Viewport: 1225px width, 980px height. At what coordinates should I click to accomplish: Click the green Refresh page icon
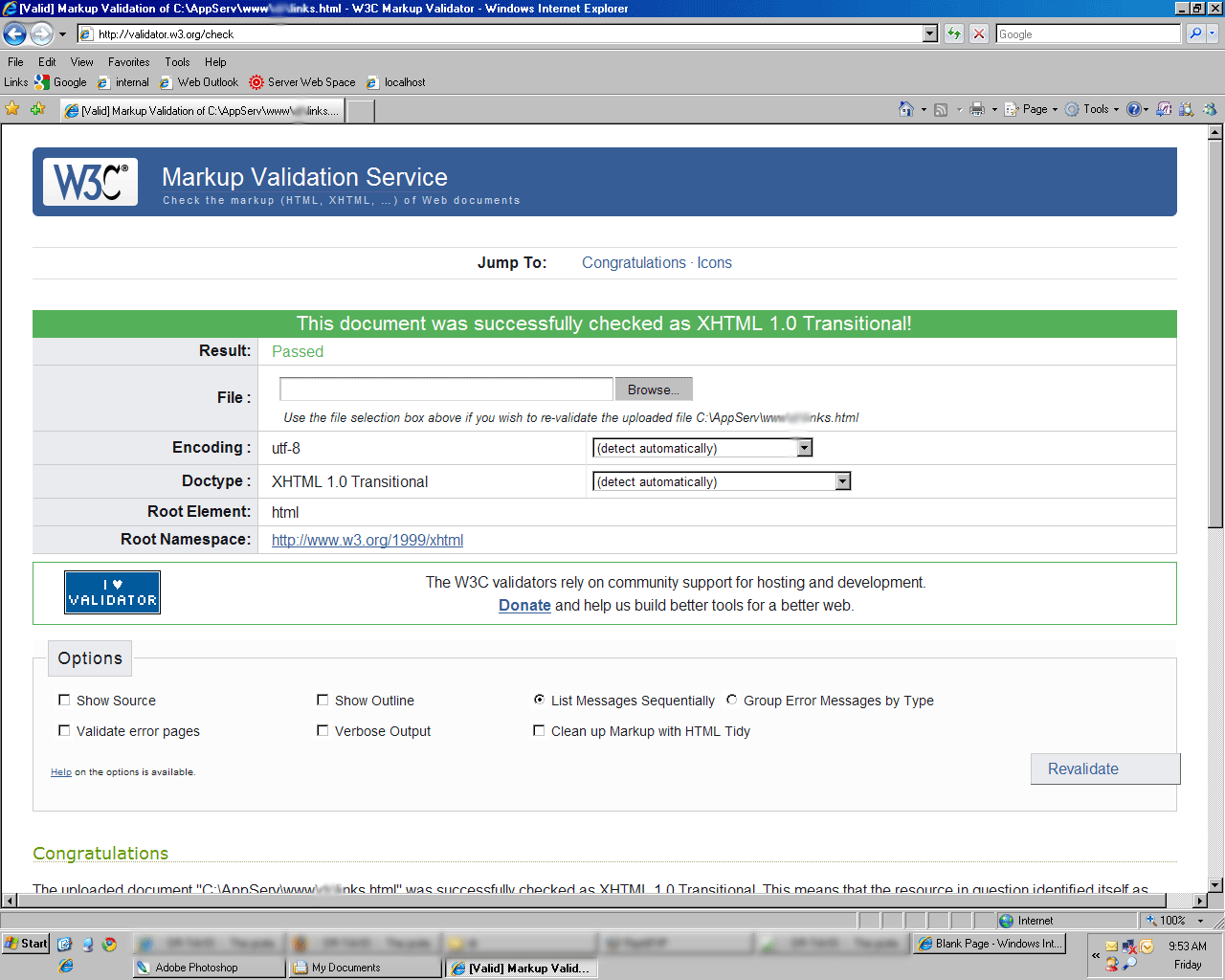[954, 34]
